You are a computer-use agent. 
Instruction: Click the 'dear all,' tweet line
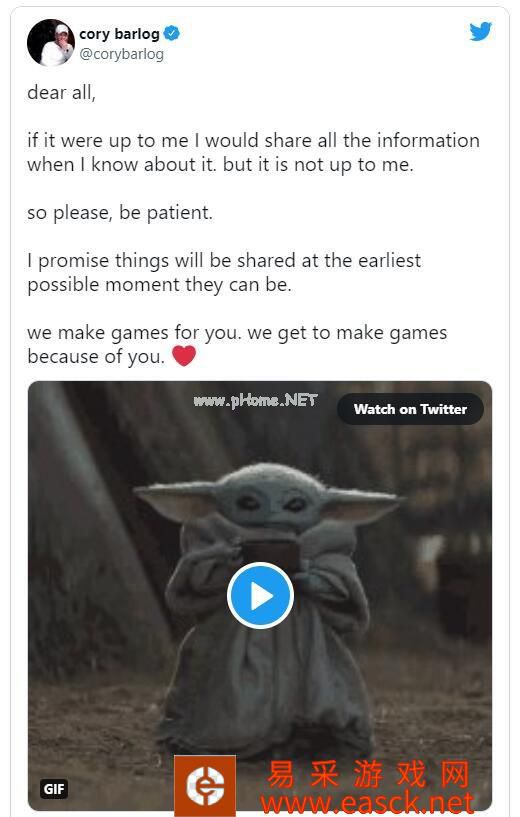pos(61,93)
